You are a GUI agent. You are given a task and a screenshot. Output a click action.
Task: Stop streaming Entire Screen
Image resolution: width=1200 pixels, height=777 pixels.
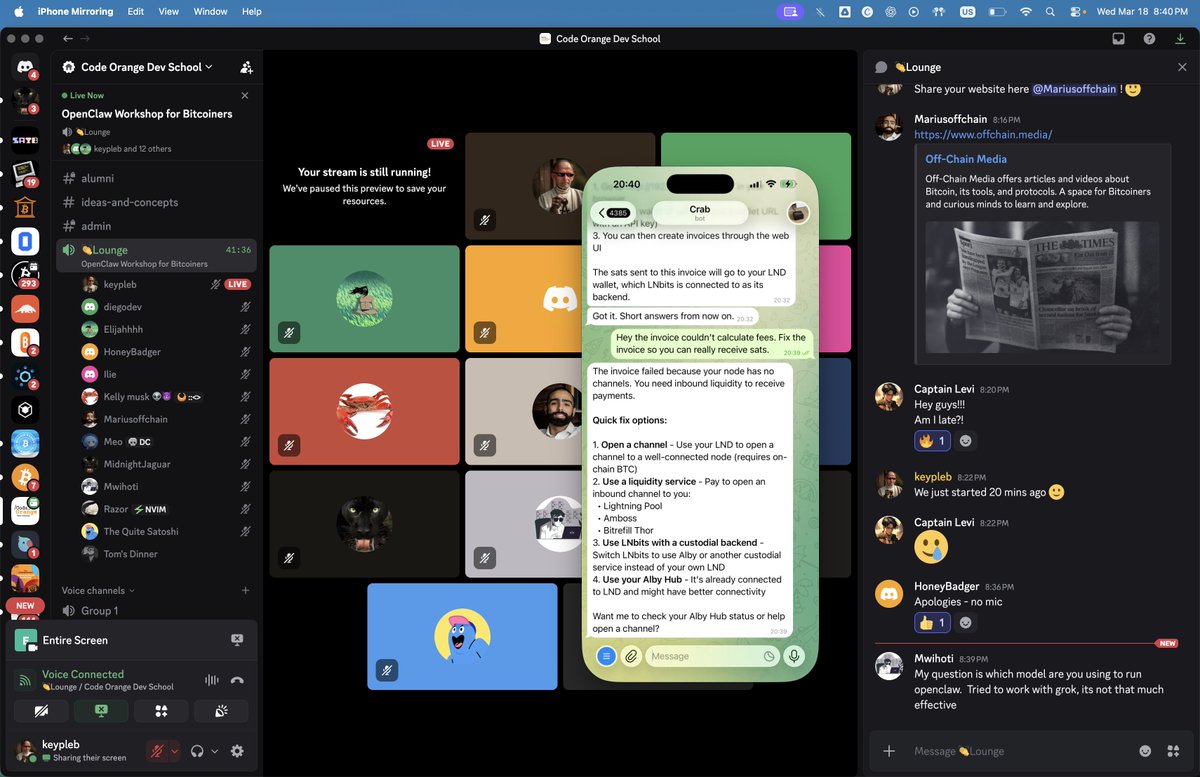point(236,639)
